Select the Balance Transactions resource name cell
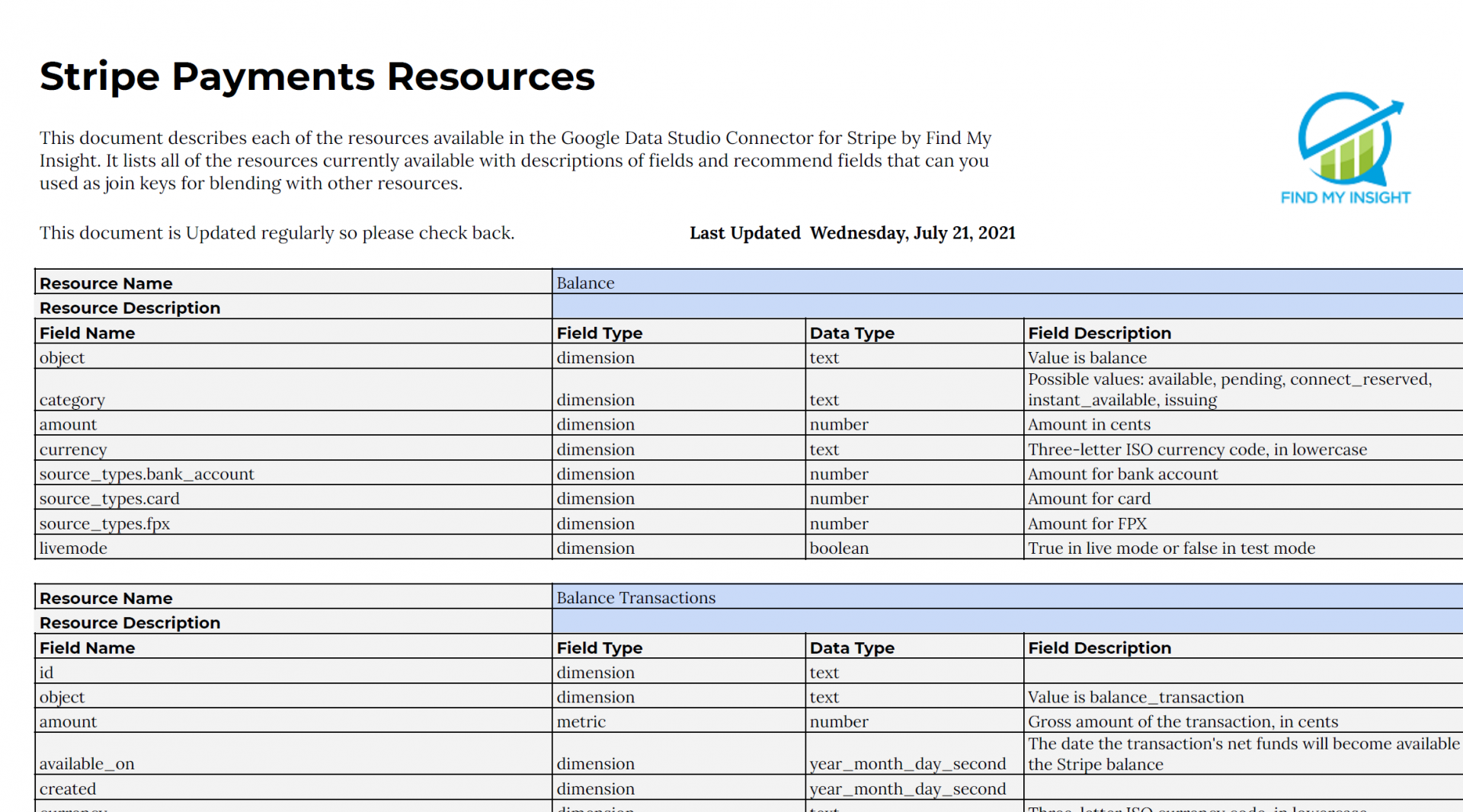The image size is (1463, 812). (635, 597)
